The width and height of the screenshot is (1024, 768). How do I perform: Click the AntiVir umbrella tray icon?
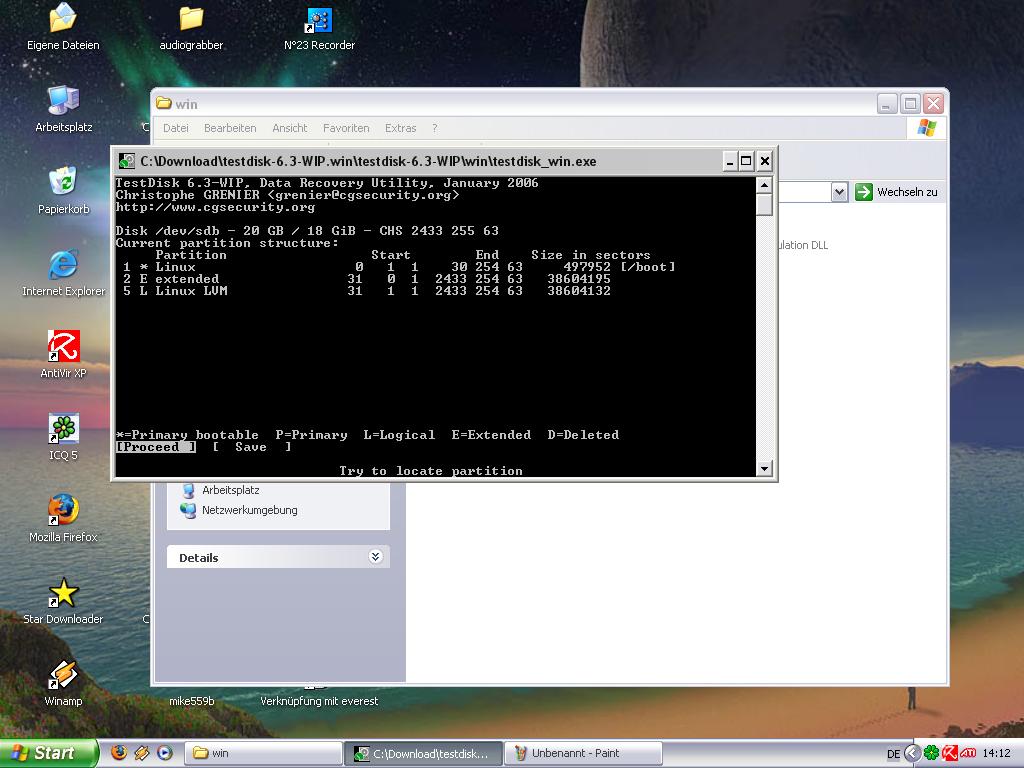point(950,753)
